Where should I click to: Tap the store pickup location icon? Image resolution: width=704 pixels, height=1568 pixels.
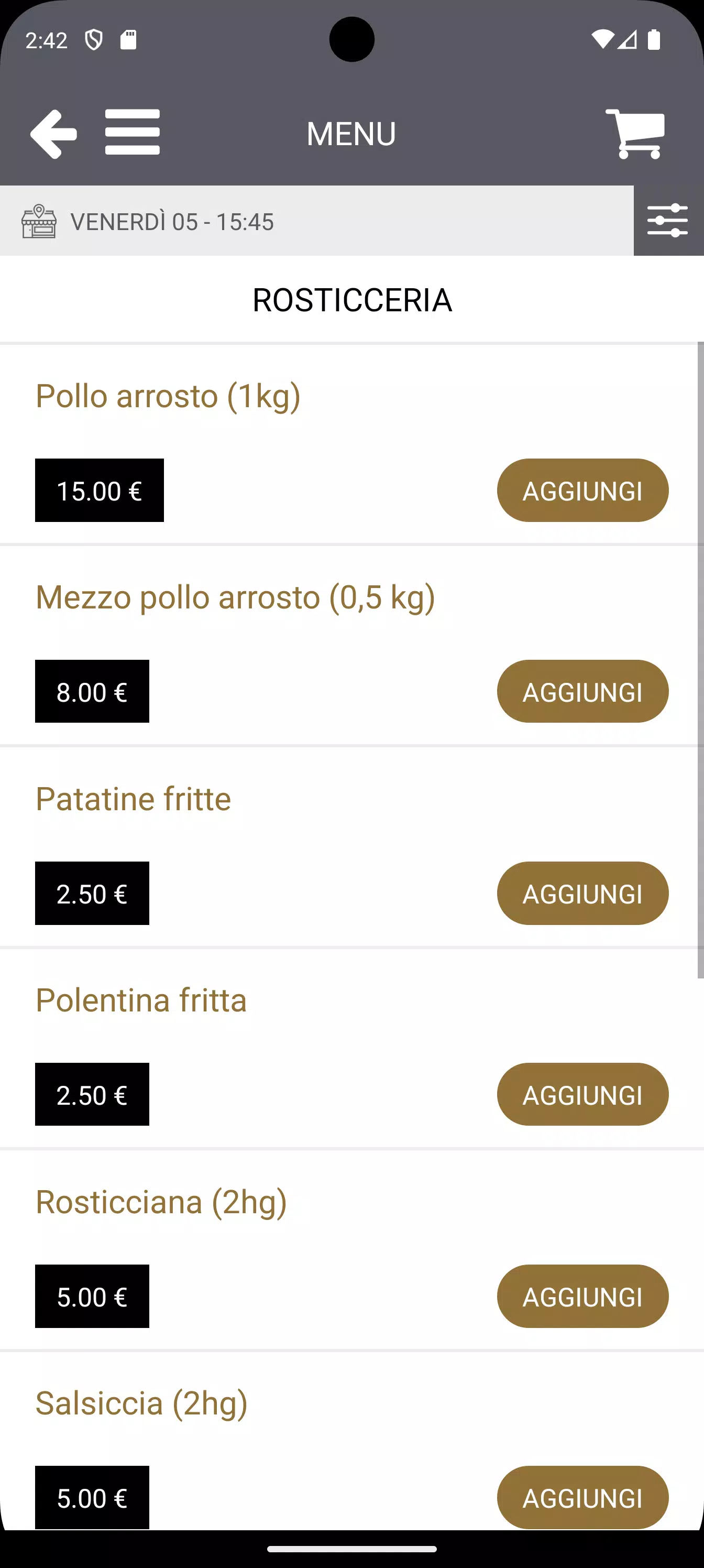click(x=39, y=222)
